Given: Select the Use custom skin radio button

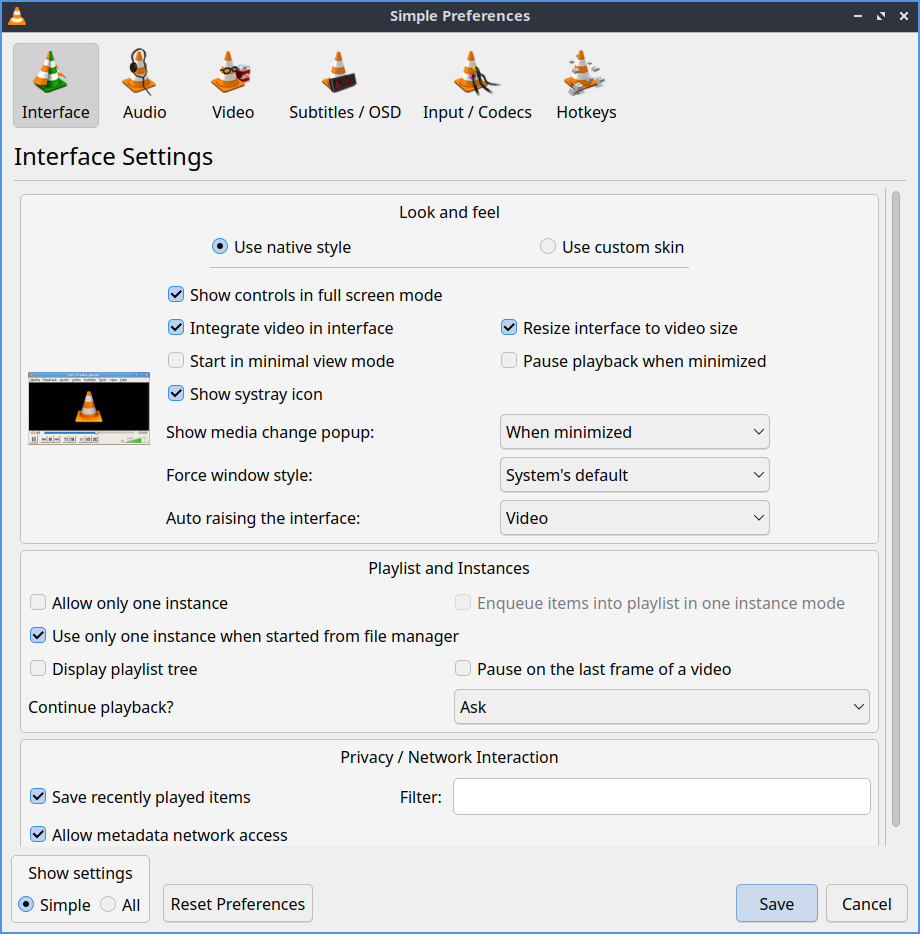Looking at the screenshot, I should (548, 247).
